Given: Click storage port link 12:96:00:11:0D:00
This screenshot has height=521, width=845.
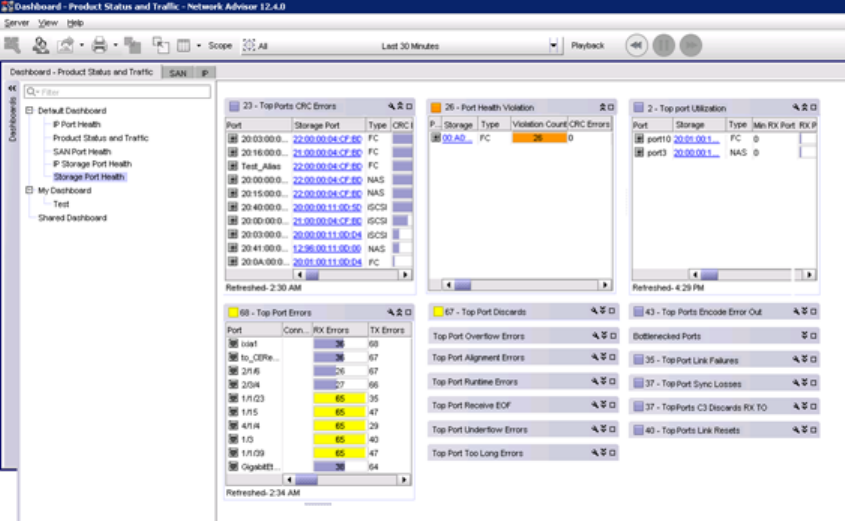Looking at the screenshot, I should tap(326, 248).
